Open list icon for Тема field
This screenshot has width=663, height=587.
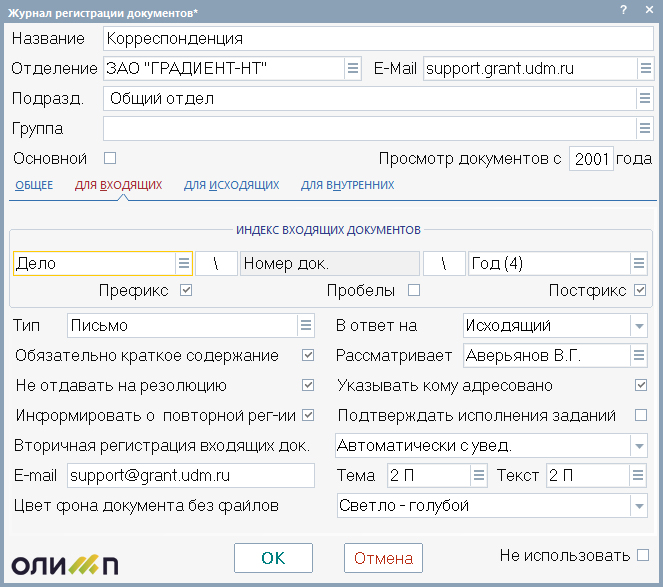point(479,475)
